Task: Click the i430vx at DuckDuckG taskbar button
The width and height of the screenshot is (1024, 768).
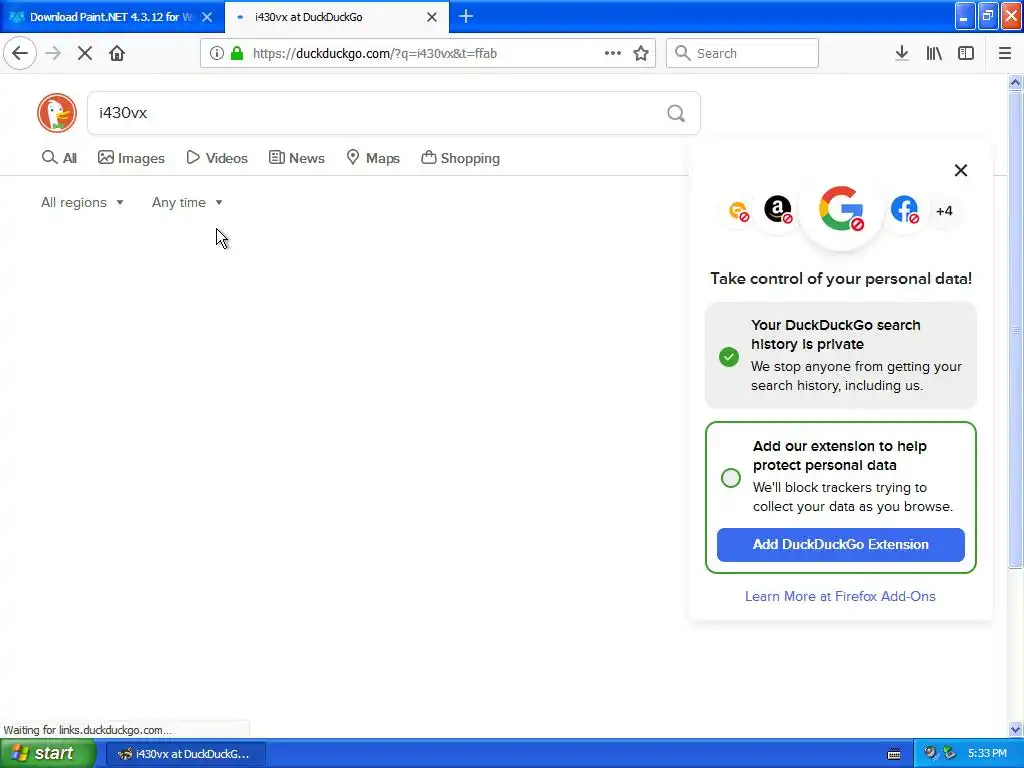Action: [185, 754]
